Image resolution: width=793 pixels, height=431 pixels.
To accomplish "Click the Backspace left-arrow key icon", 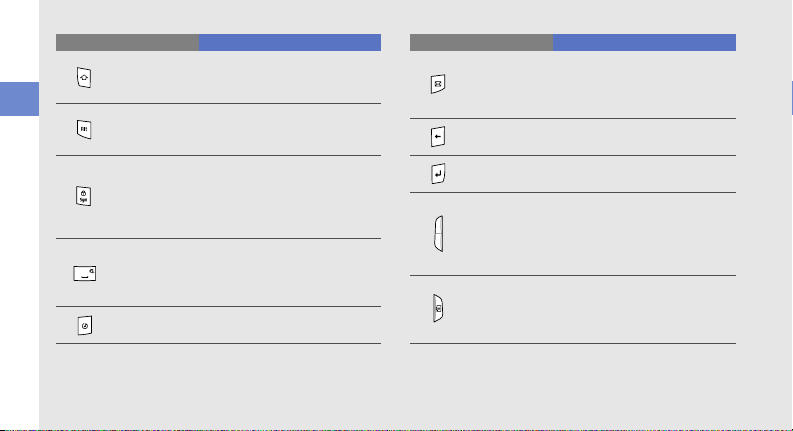I will 438,137.
